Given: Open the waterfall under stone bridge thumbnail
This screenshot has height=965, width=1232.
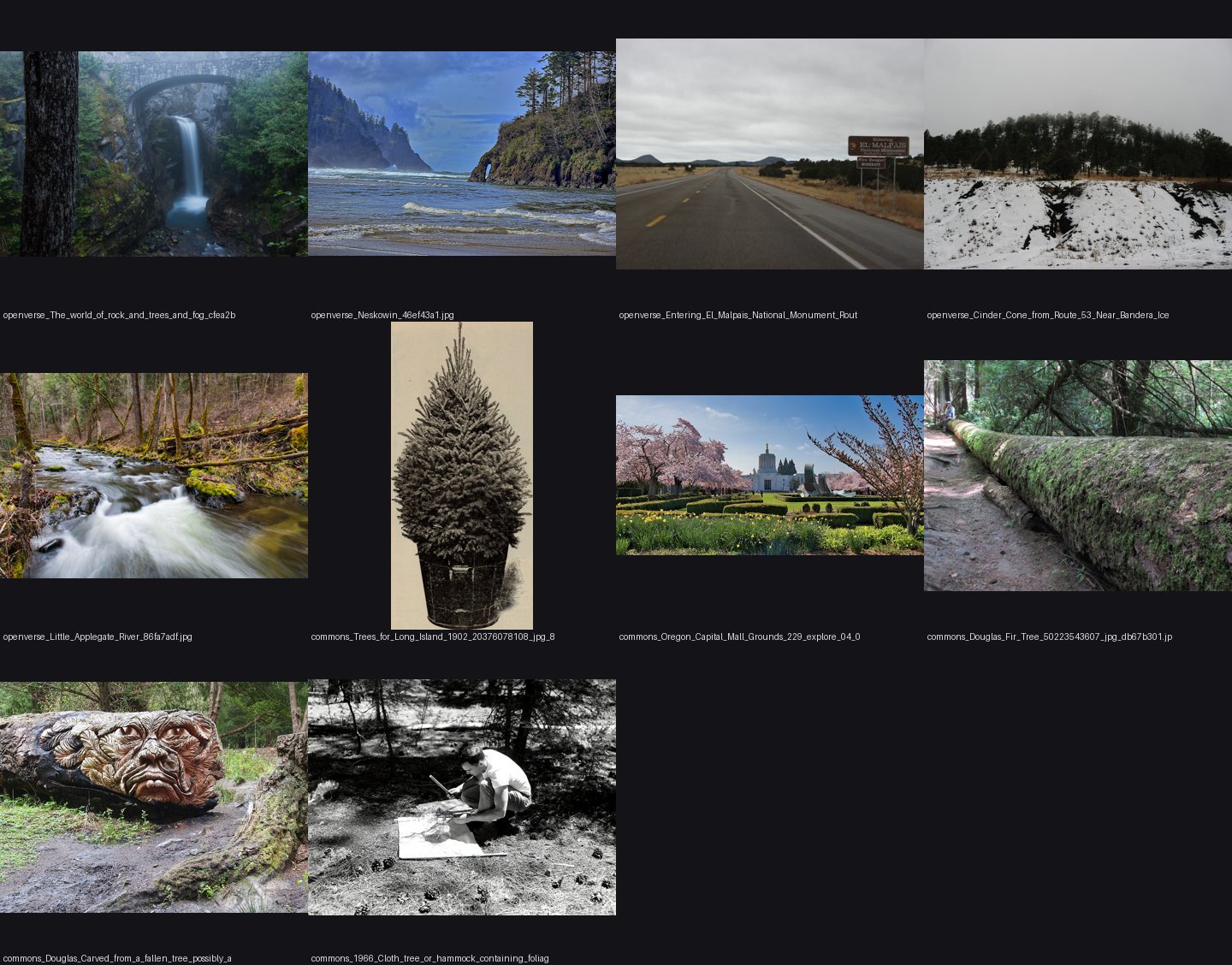Looking at the screenshot, I should click(x=154, y=154).
